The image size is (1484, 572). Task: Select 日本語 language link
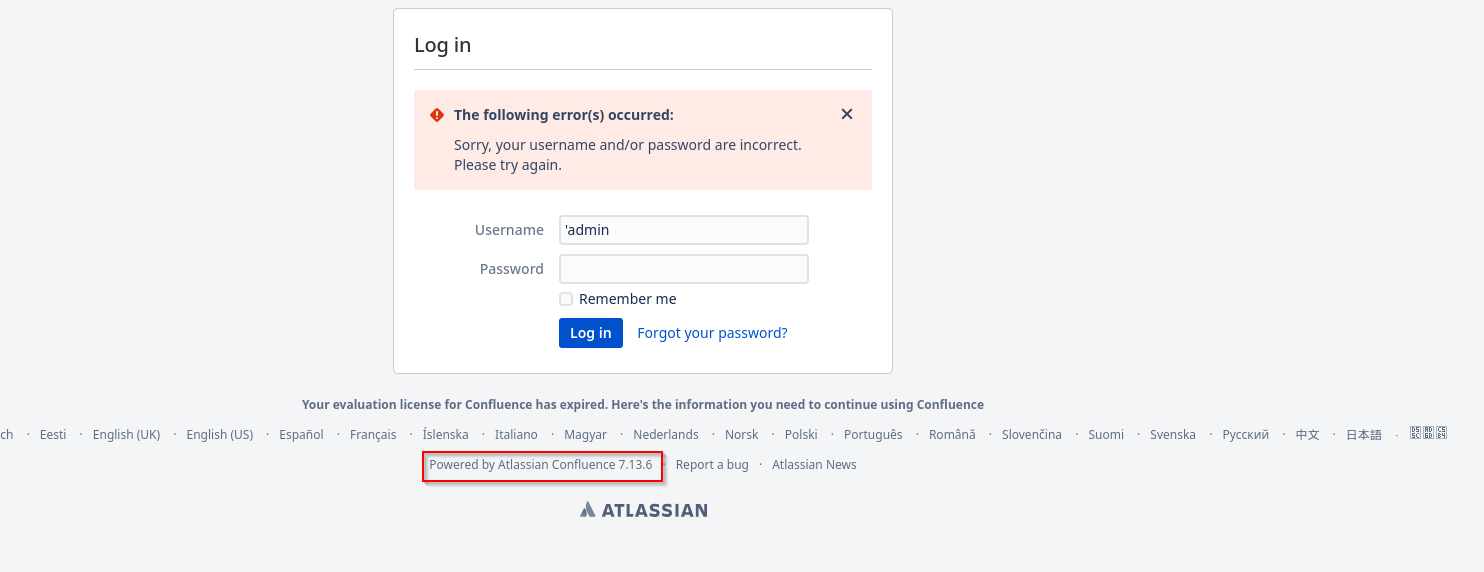(x=1363, y=435)
